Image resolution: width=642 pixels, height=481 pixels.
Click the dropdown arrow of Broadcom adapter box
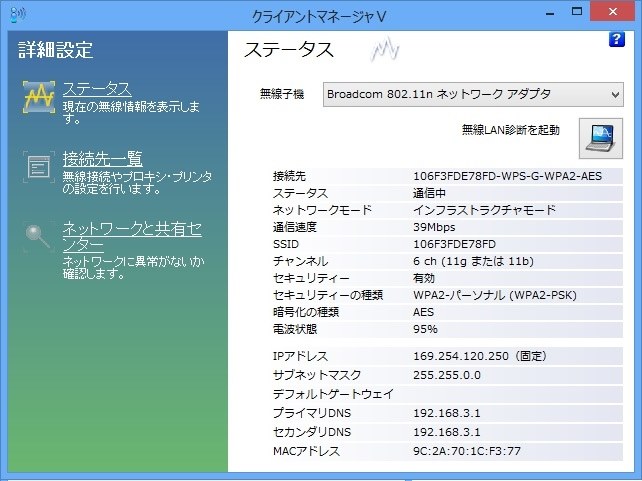tap(615, 95)
